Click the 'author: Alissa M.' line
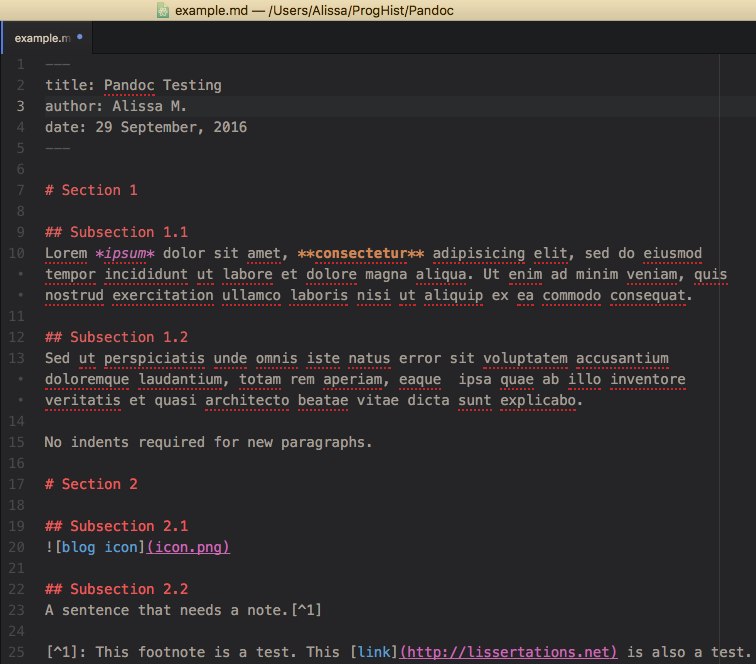756x664 pixels. tap(116, 106)
